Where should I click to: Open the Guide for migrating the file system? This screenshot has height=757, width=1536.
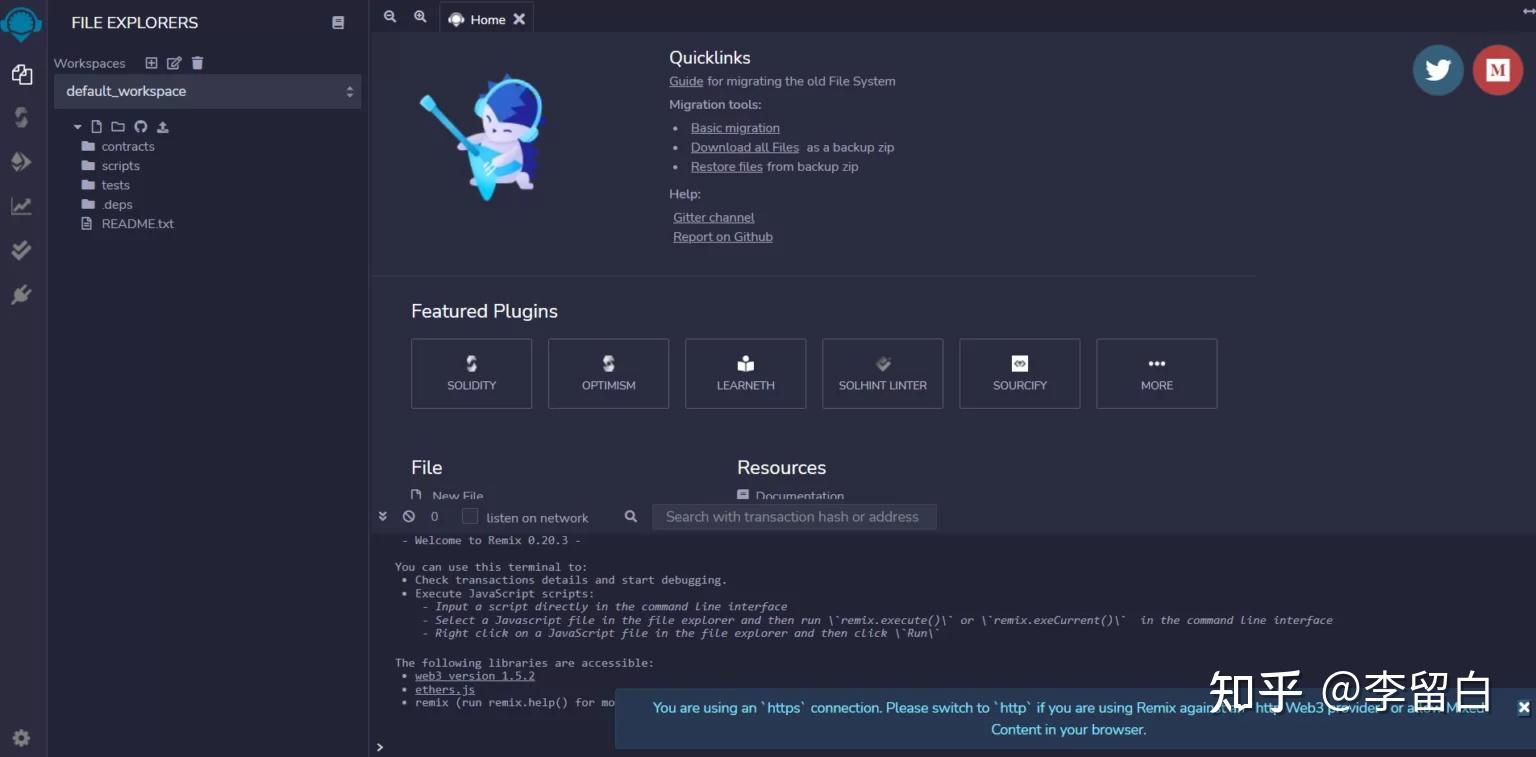pos(685,81)
